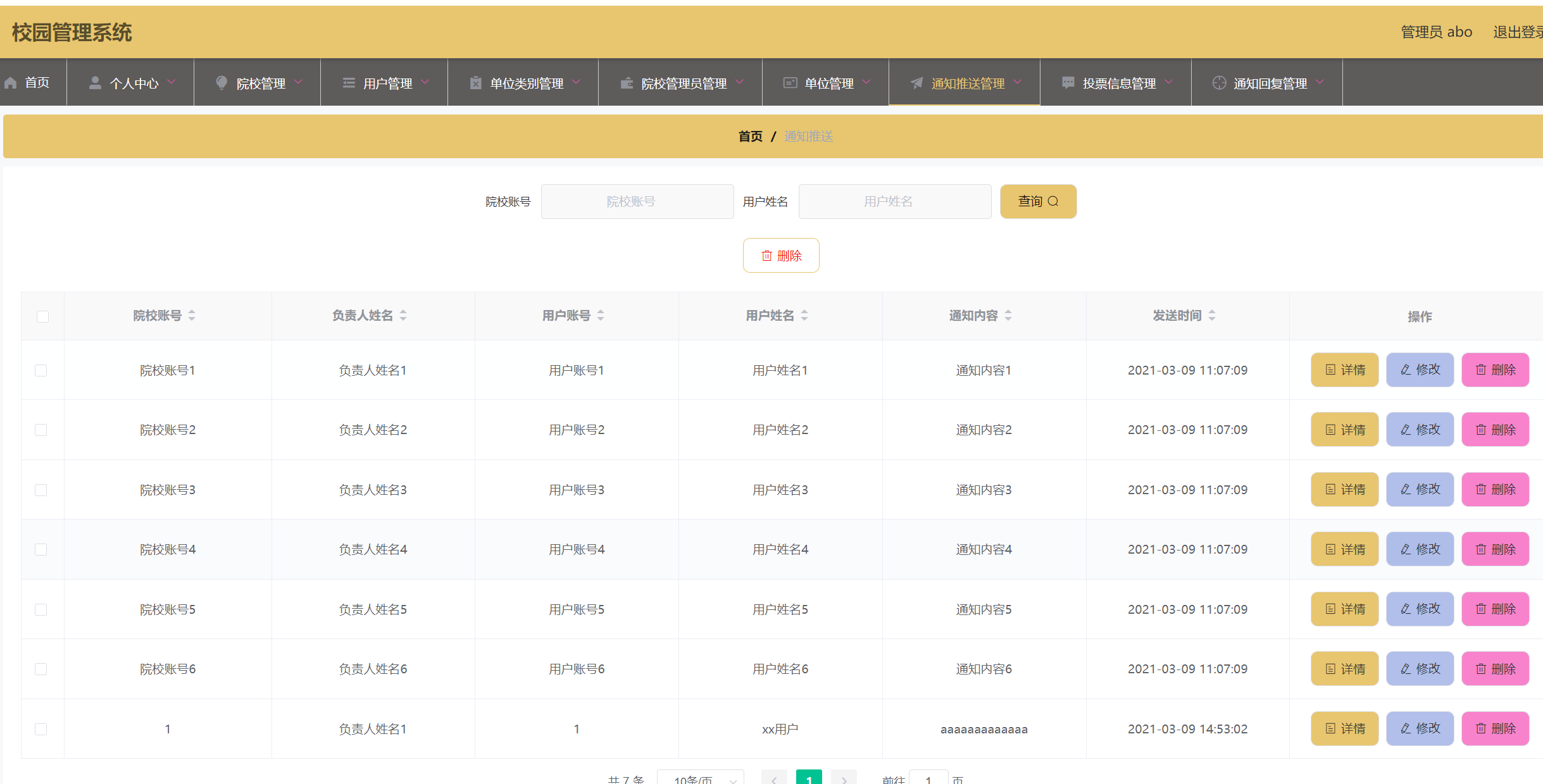Open the 院校管理员管理 menu item
The image size is (1543, 784).
(x=684, y=83)
